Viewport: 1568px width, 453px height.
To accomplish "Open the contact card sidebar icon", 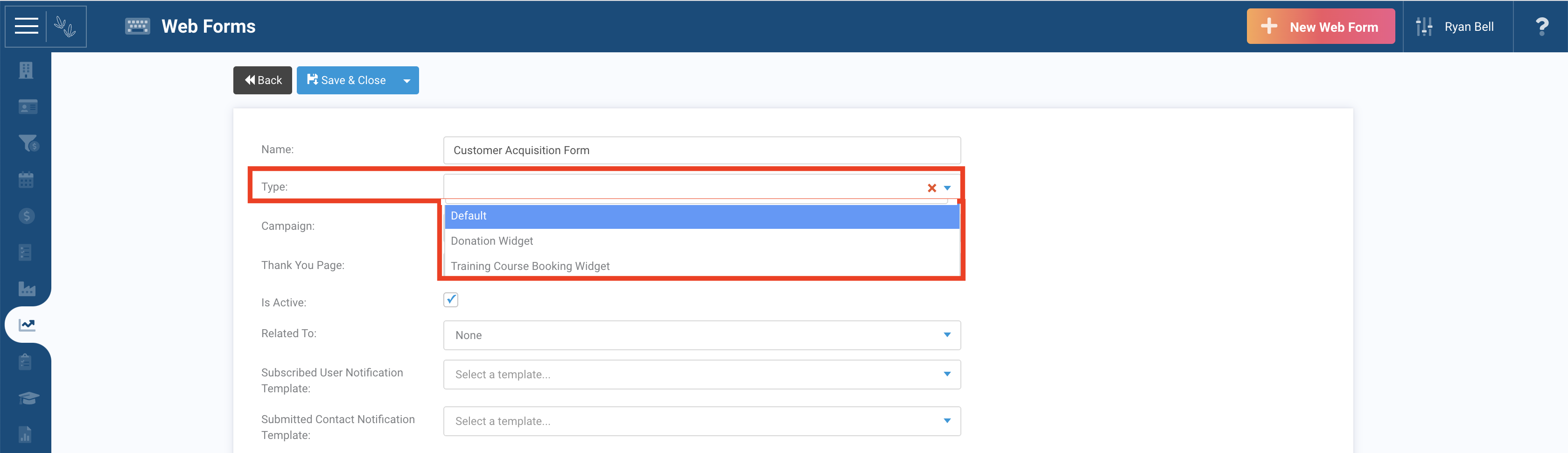I will [x=28, y=107].
